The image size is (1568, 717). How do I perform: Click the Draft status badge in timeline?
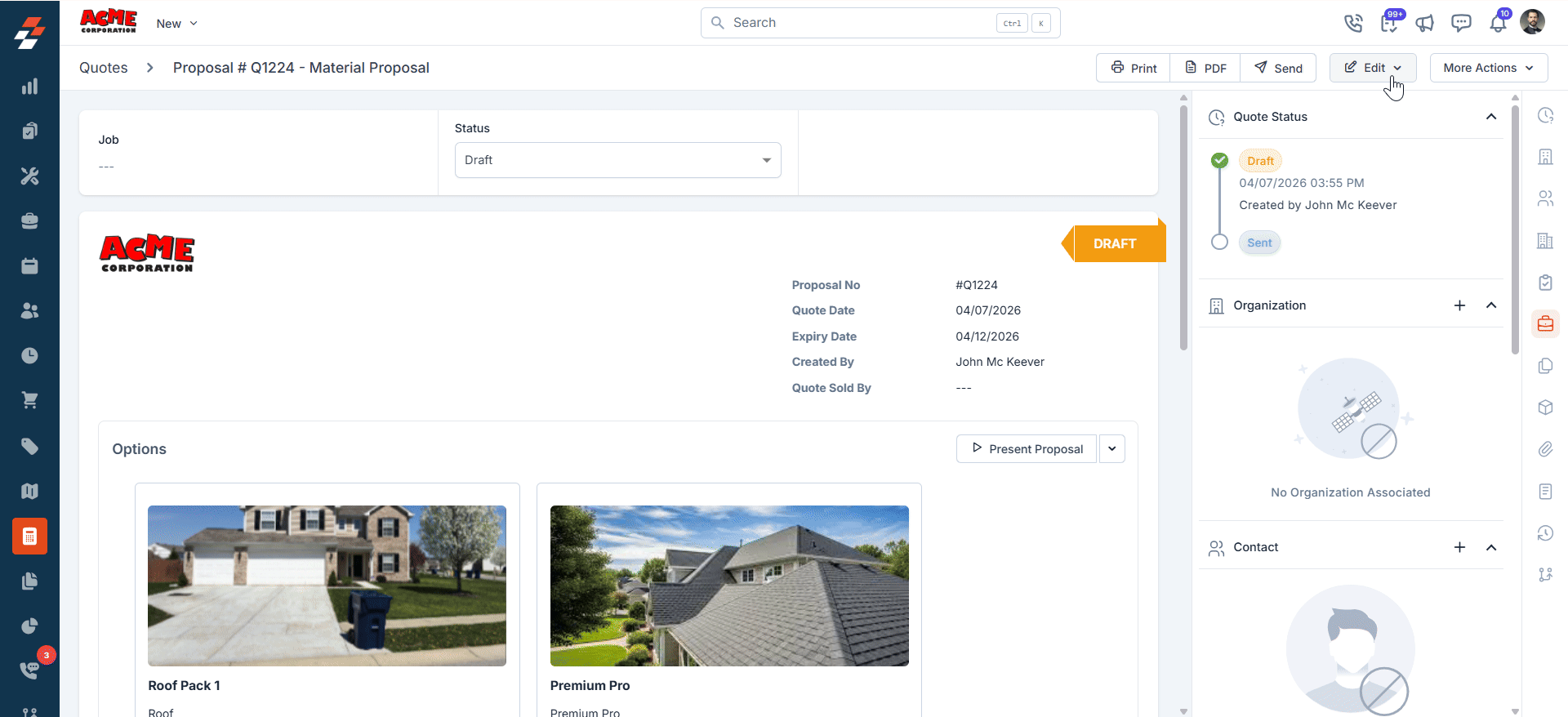click(x=1260, y=161)
